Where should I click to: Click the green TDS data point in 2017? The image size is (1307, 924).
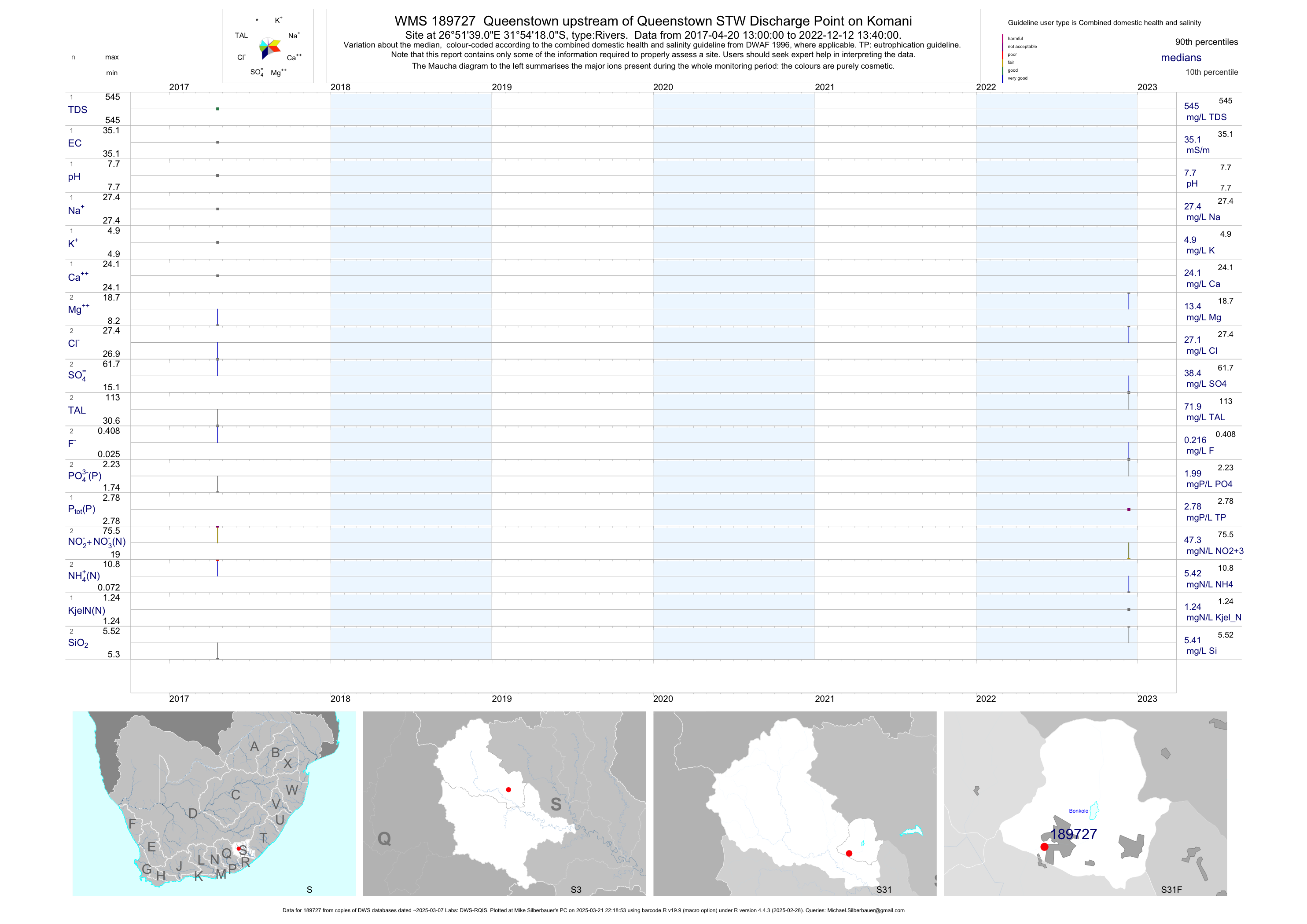tap(217, 109)
